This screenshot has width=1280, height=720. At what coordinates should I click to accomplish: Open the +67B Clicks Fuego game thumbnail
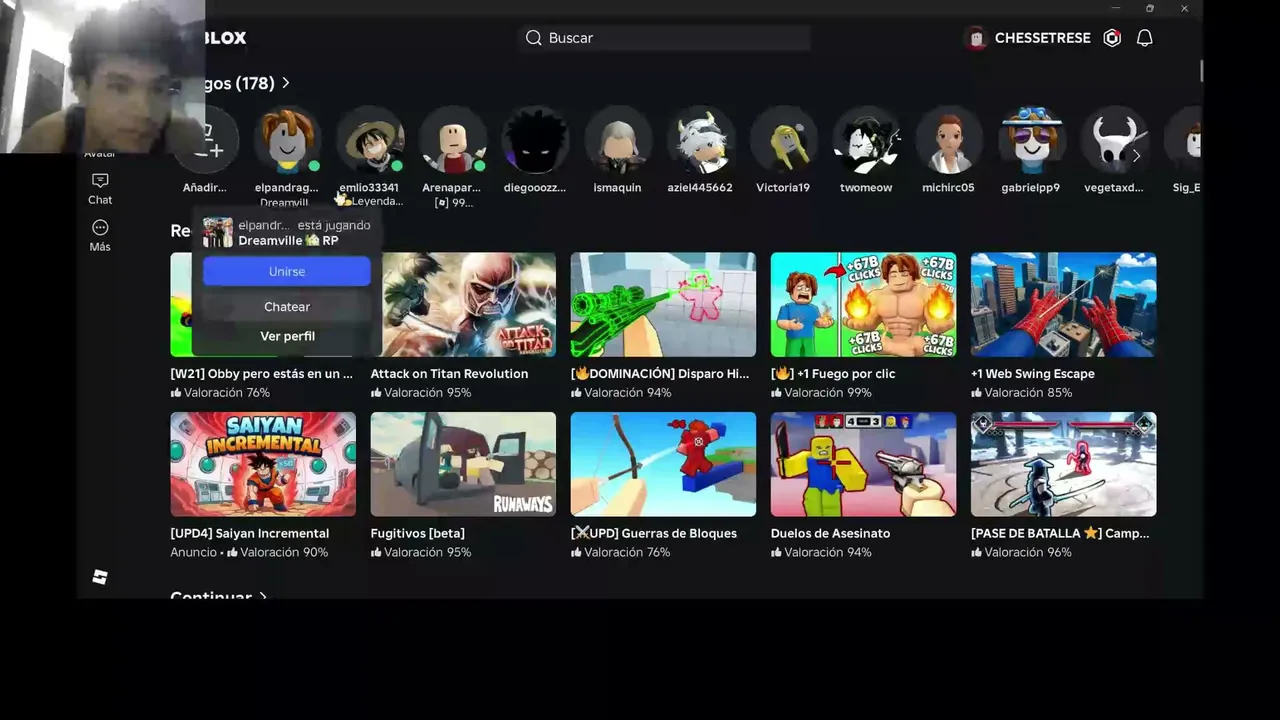[x=863, y=304]
